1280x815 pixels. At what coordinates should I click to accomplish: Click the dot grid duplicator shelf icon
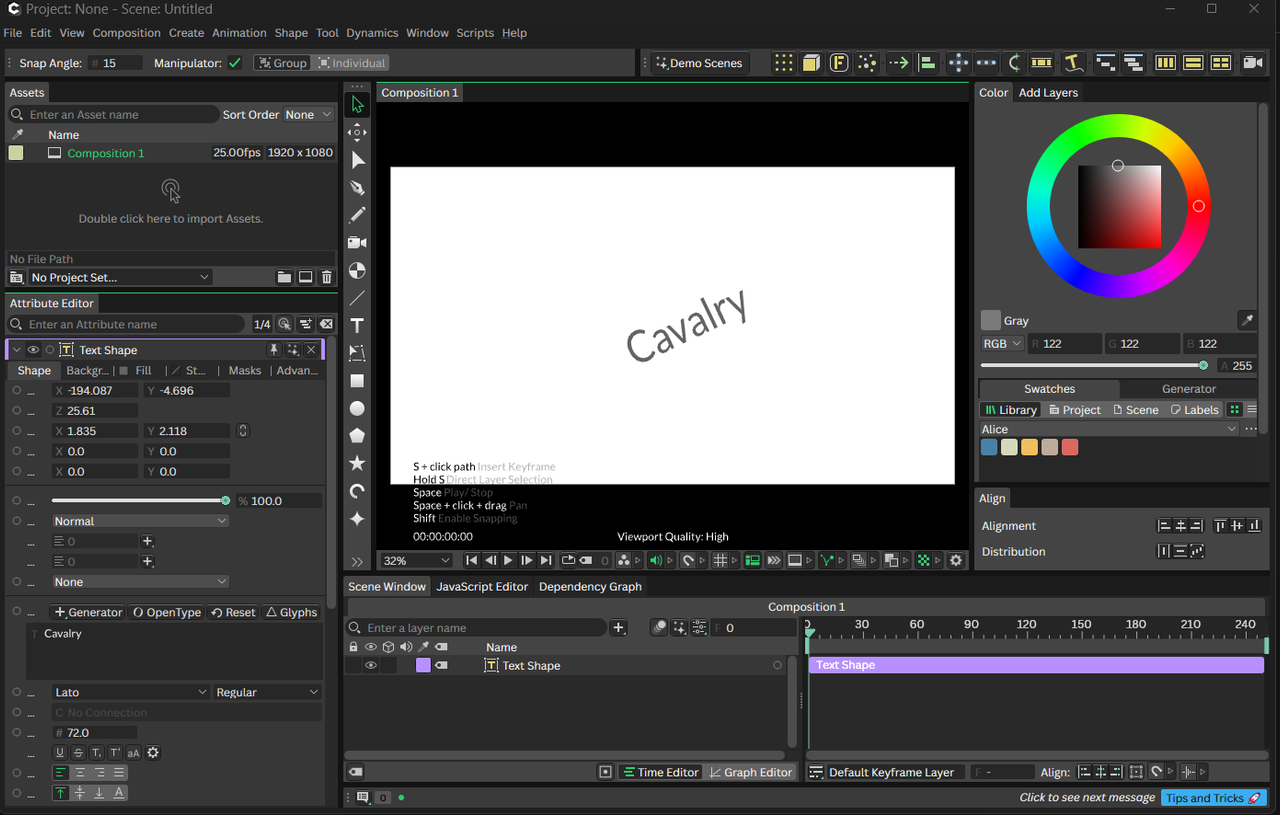click(784, 63)
